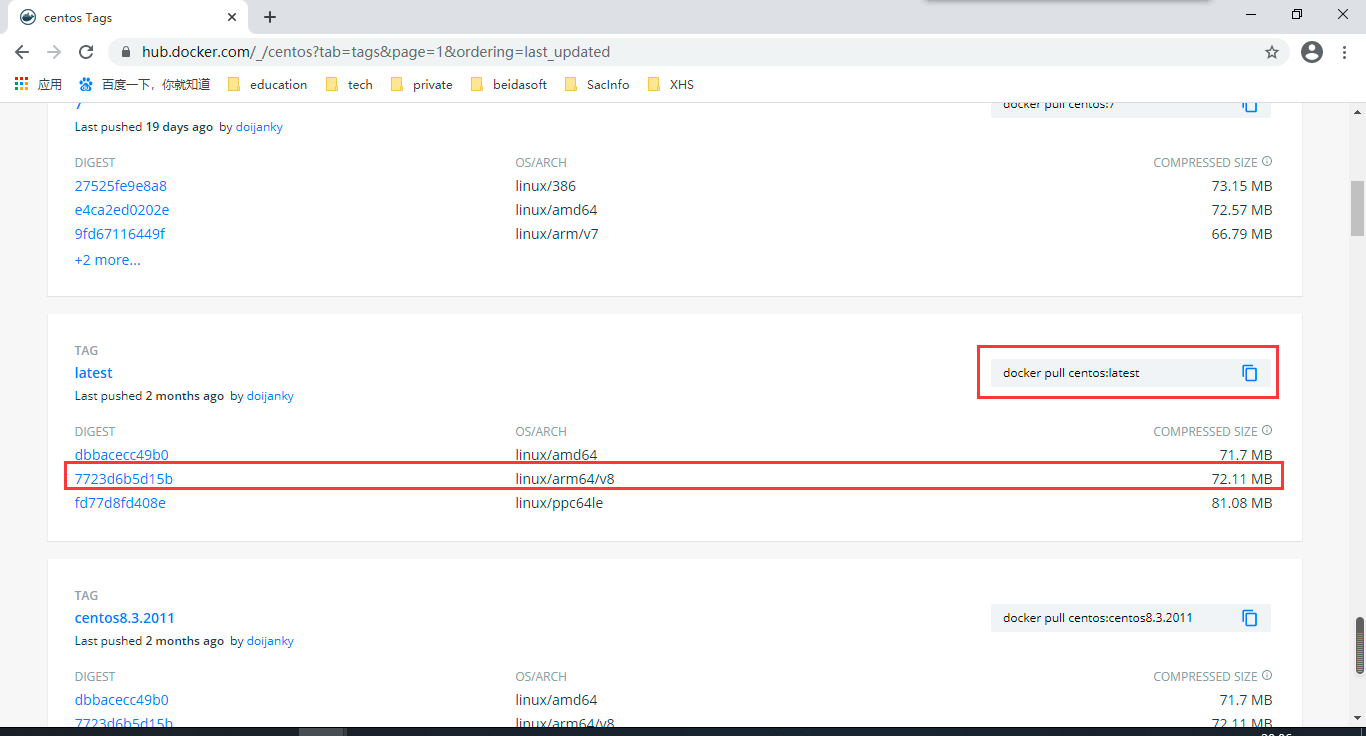Open digest 9fd67116449f

pyautogui.click(x=119, y=234)
